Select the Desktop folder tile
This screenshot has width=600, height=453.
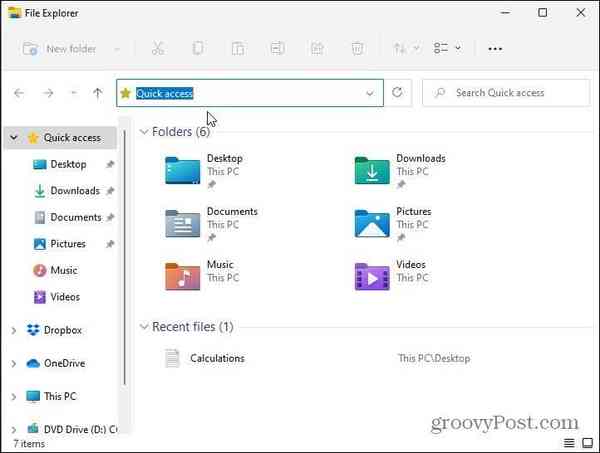point(204,170)
